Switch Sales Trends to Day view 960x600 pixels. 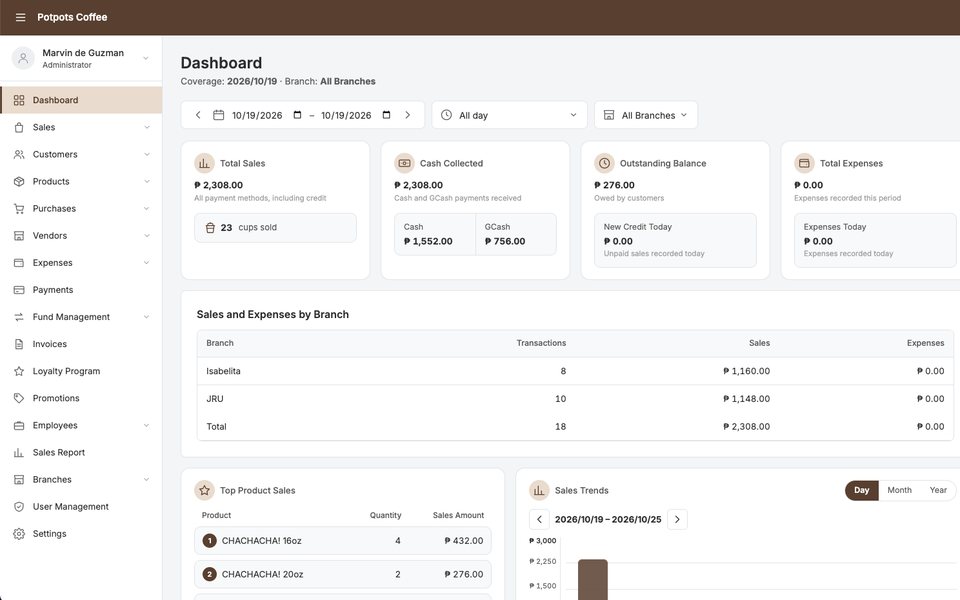pos(861,490)
